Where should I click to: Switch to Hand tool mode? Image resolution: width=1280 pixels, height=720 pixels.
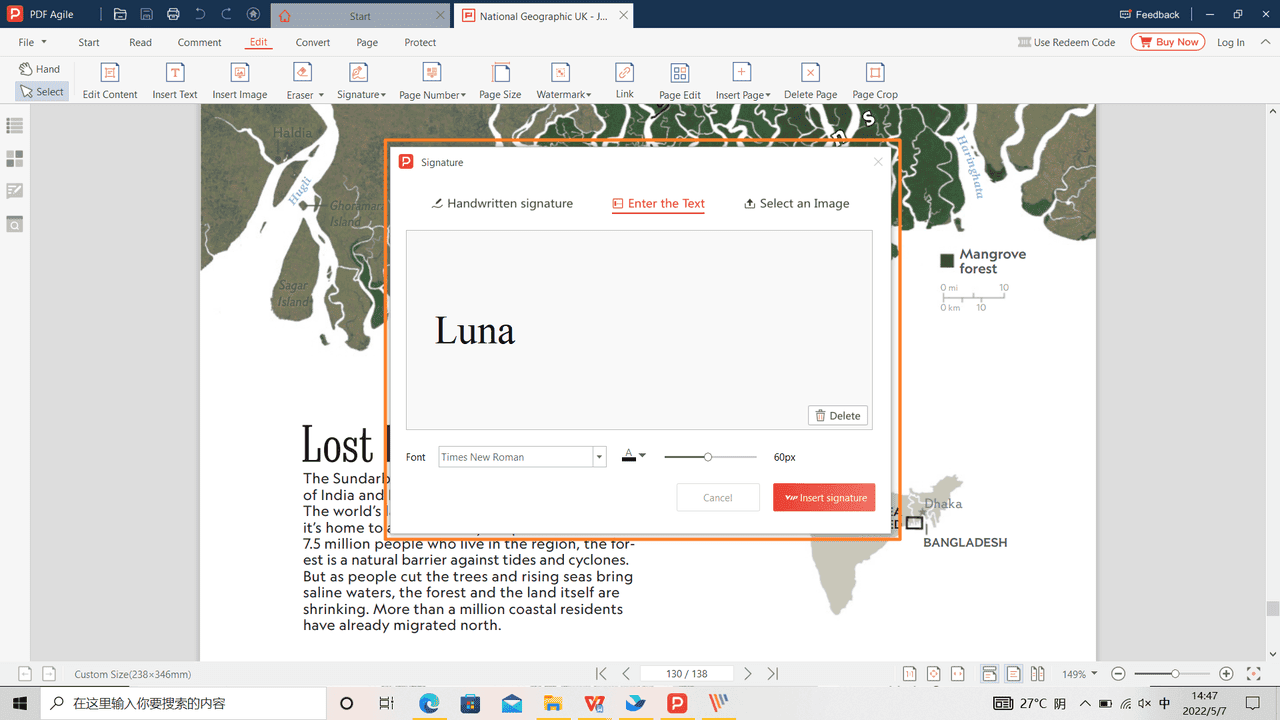click(40, 69)
